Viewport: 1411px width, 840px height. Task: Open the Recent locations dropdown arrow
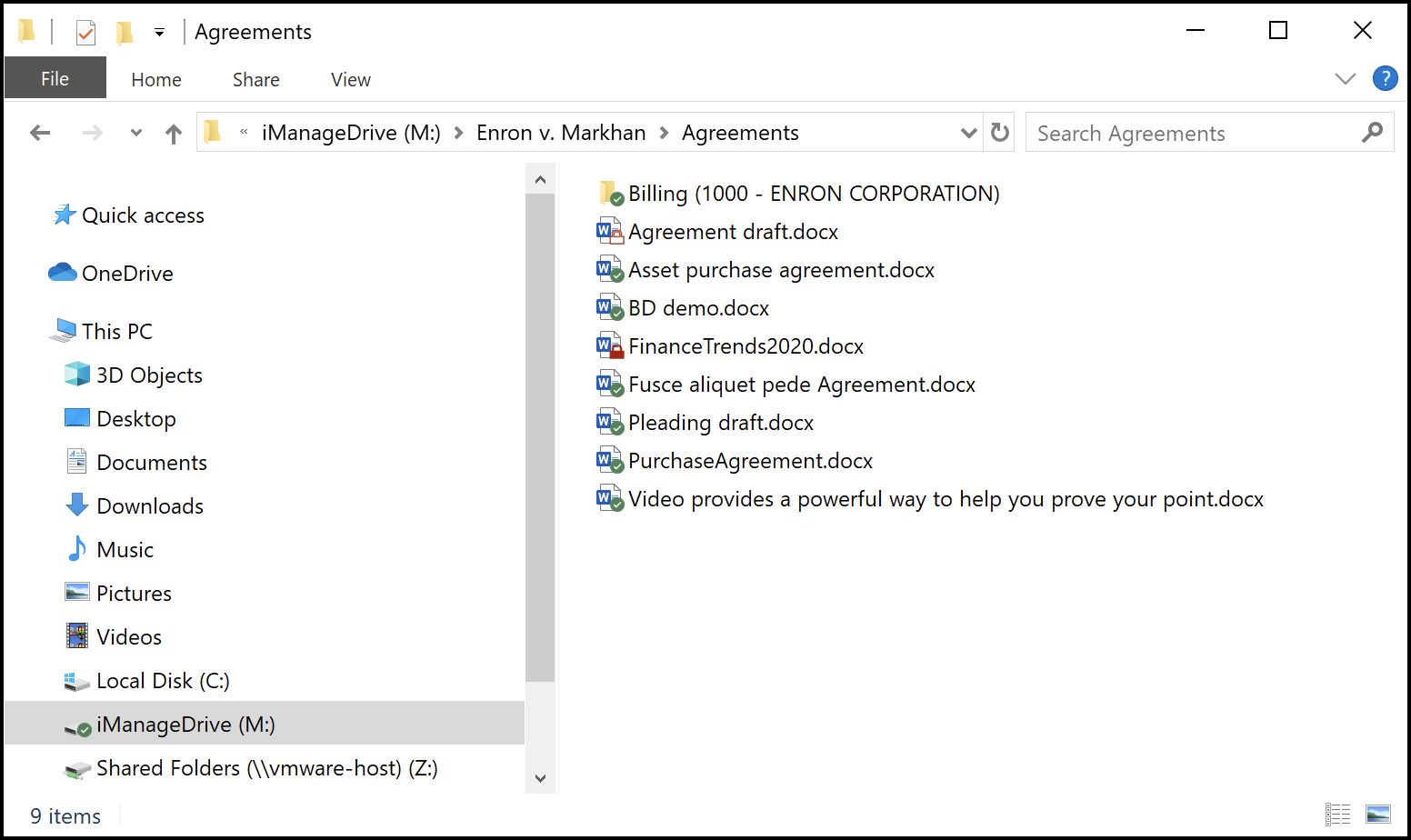pyautogui.click(x=136, y=134)
